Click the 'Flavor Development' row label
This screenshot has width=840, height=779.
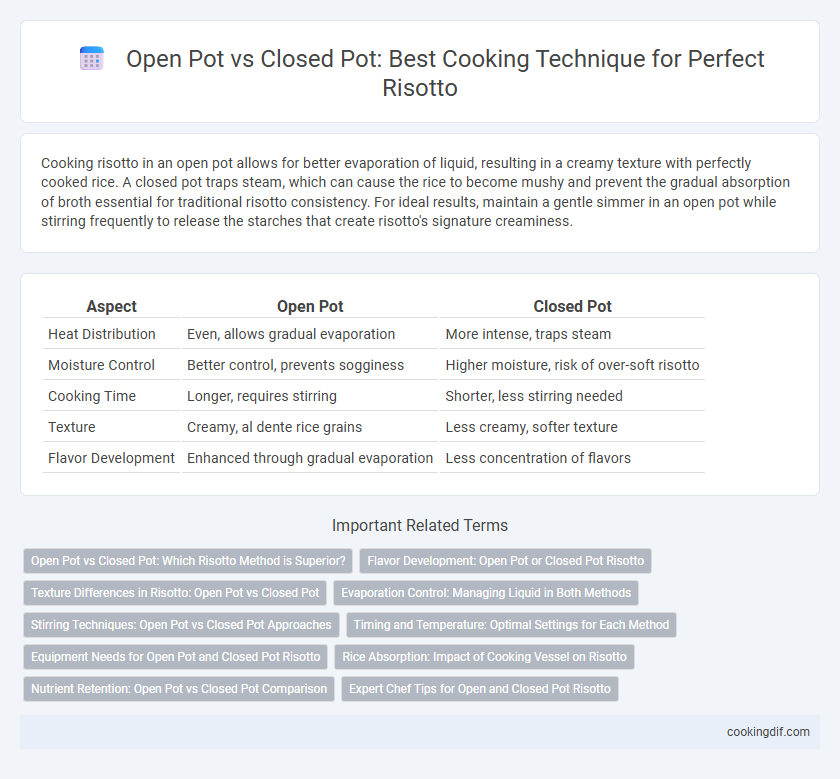[x=111, y=458]
